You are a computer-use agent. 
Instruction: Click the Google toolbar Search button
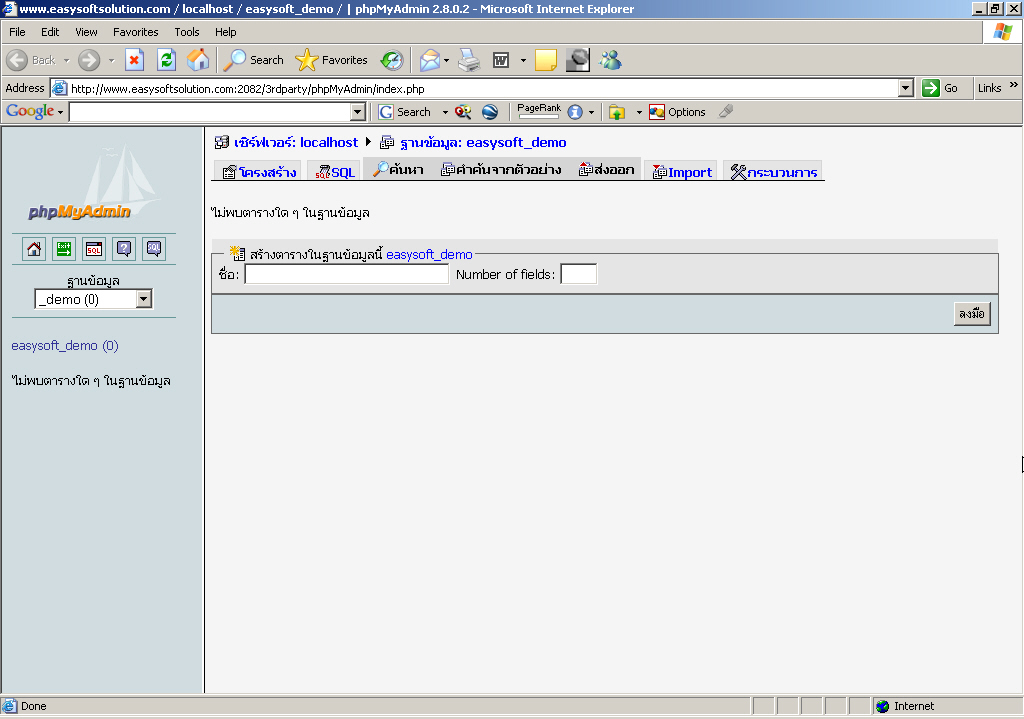pyautogui.click(x=405, y=112)
